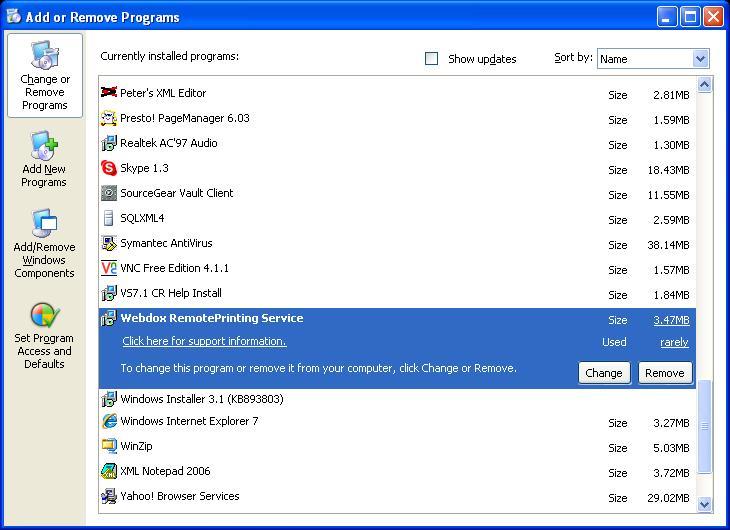Switch to Add New Programs
The image size is (730, 530).
[x=44, y=160]
